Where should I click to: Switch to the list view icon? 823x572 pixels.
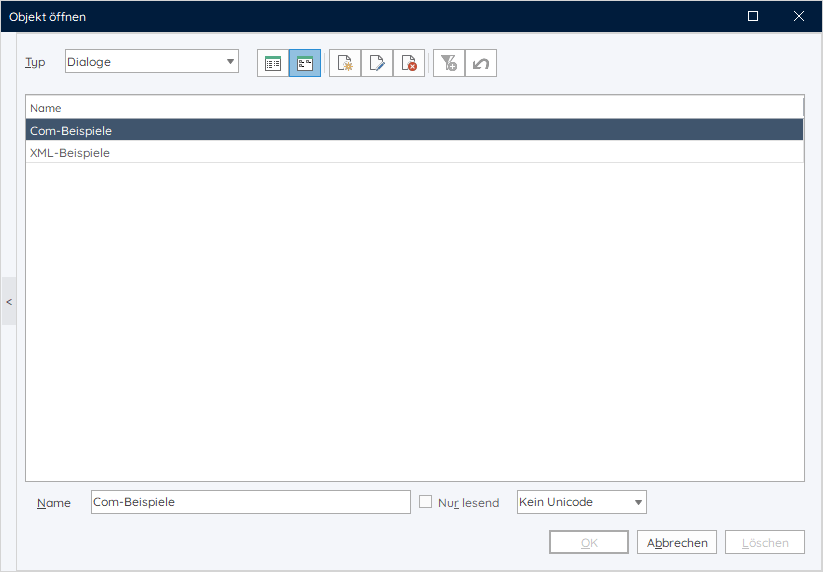coord(273,63)
